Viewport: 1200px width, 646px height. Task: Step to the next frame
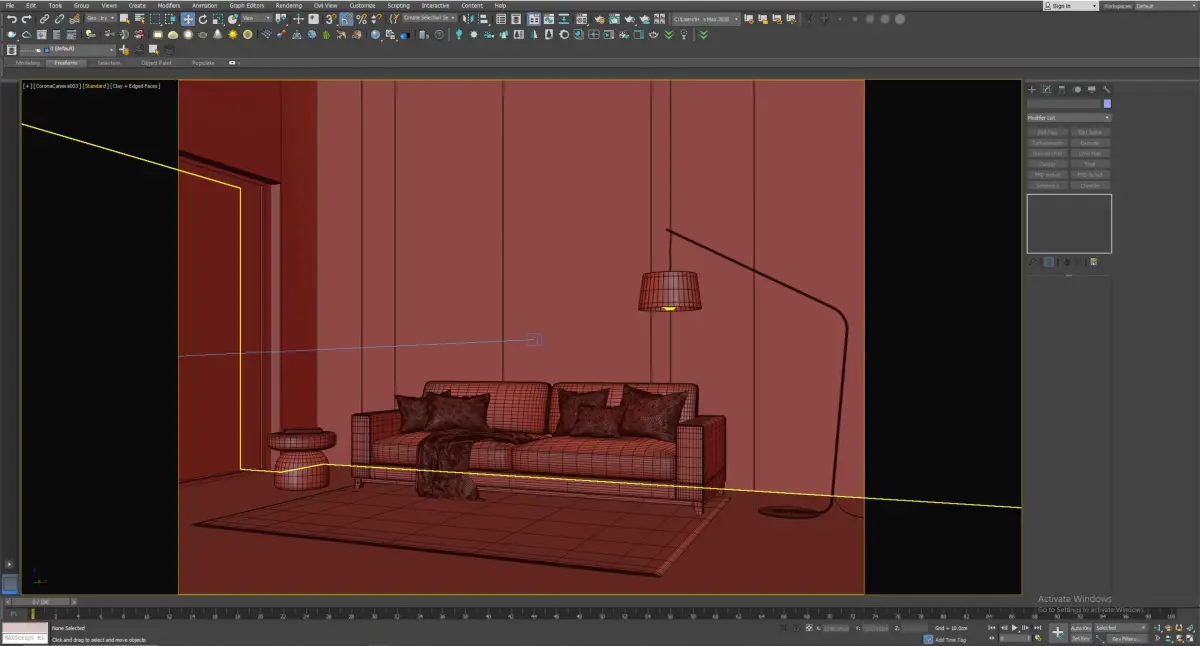click(1025, 628)
